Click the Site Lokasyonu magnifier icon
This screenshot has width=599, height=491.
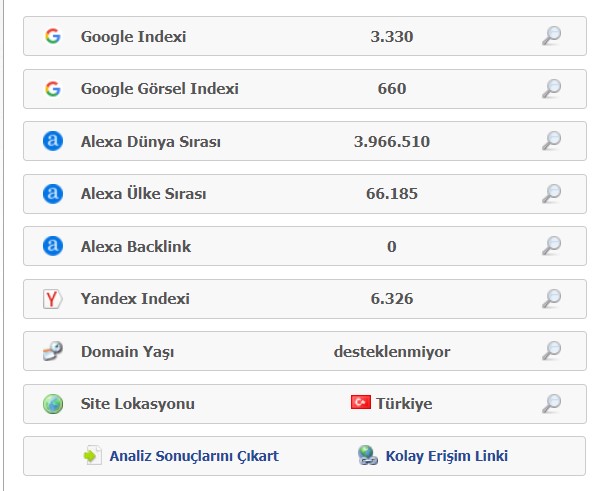[x=552, y=404]
